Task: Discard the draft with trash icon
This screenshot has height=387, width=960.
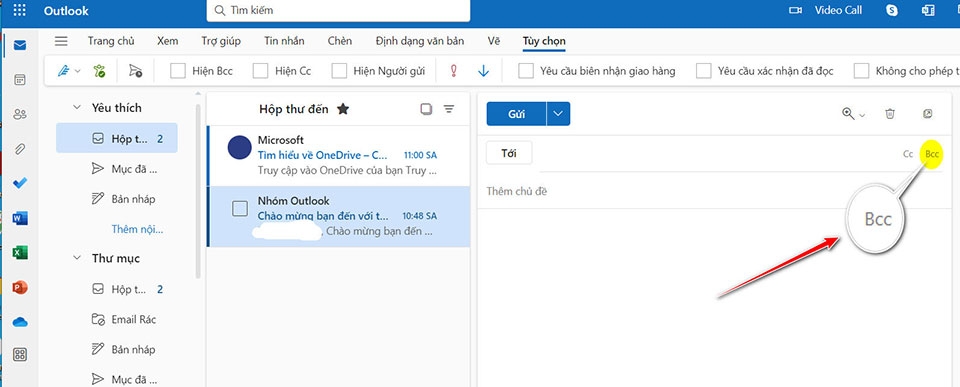Action: (x=890, y=114)
